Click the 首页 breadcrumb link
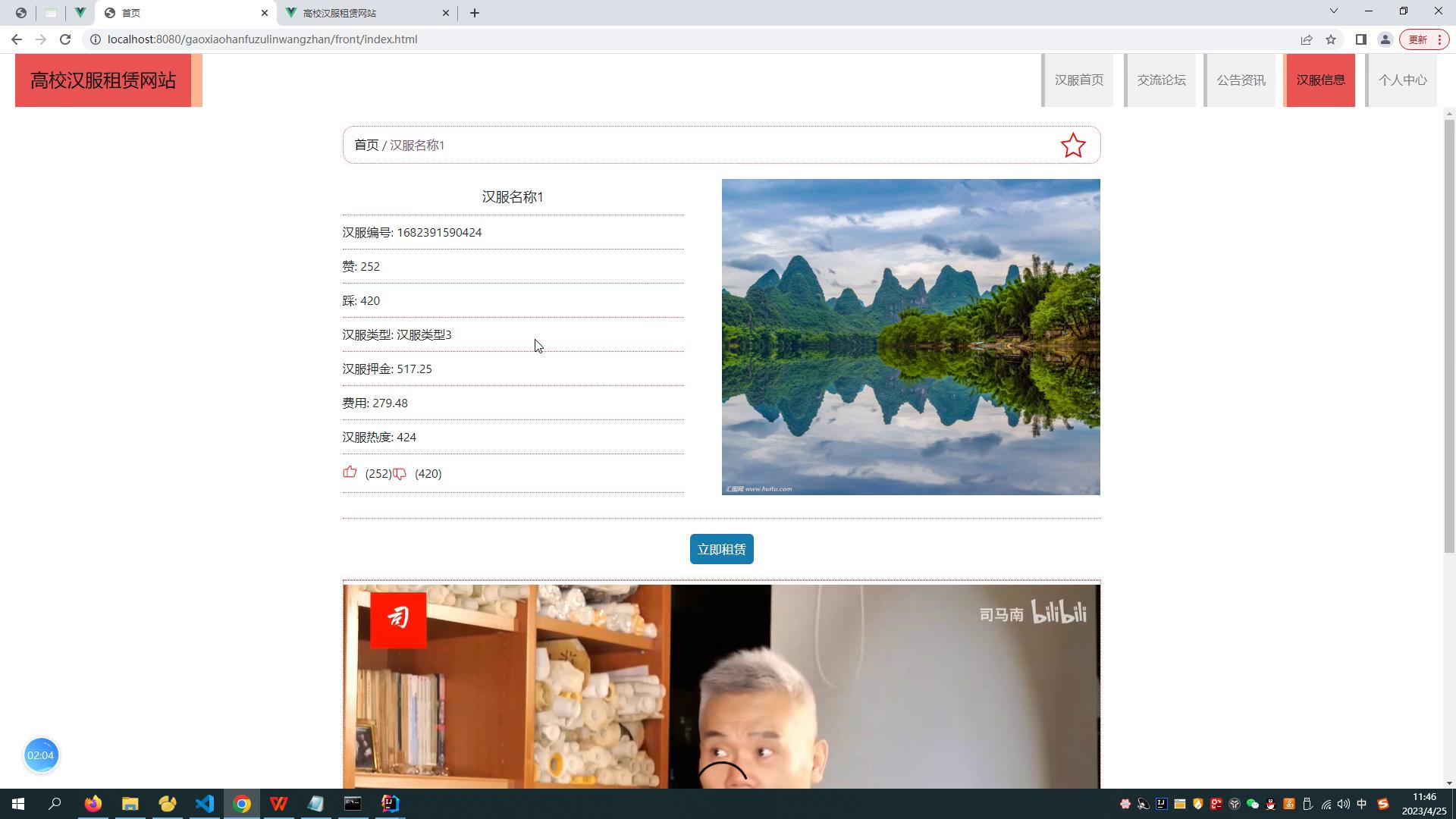The width and height of the screenshot is (1456, 819). coord(366,145)
